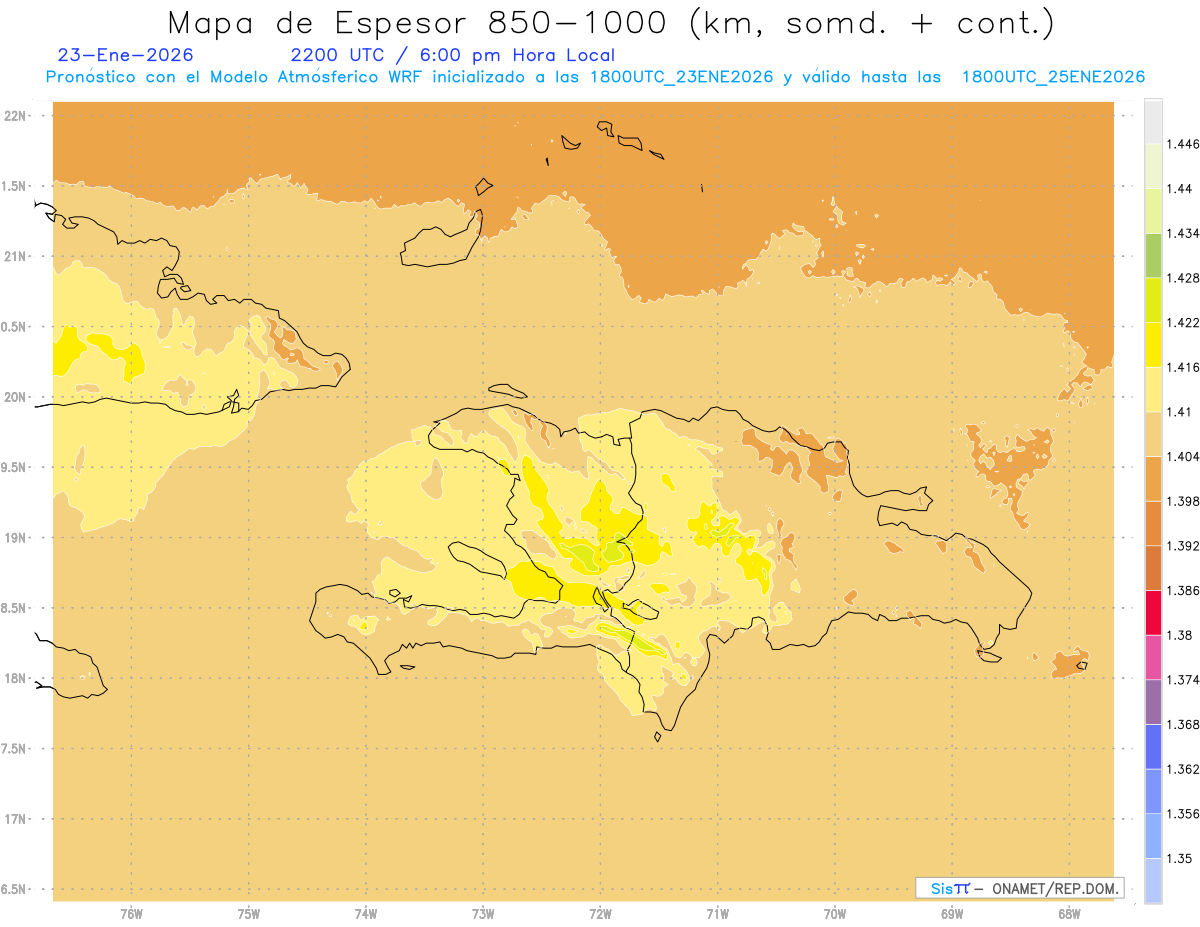
Task: Pick the dark orange legend swatch between 1.386 and 1.392
Action: tap(1153, 568)
